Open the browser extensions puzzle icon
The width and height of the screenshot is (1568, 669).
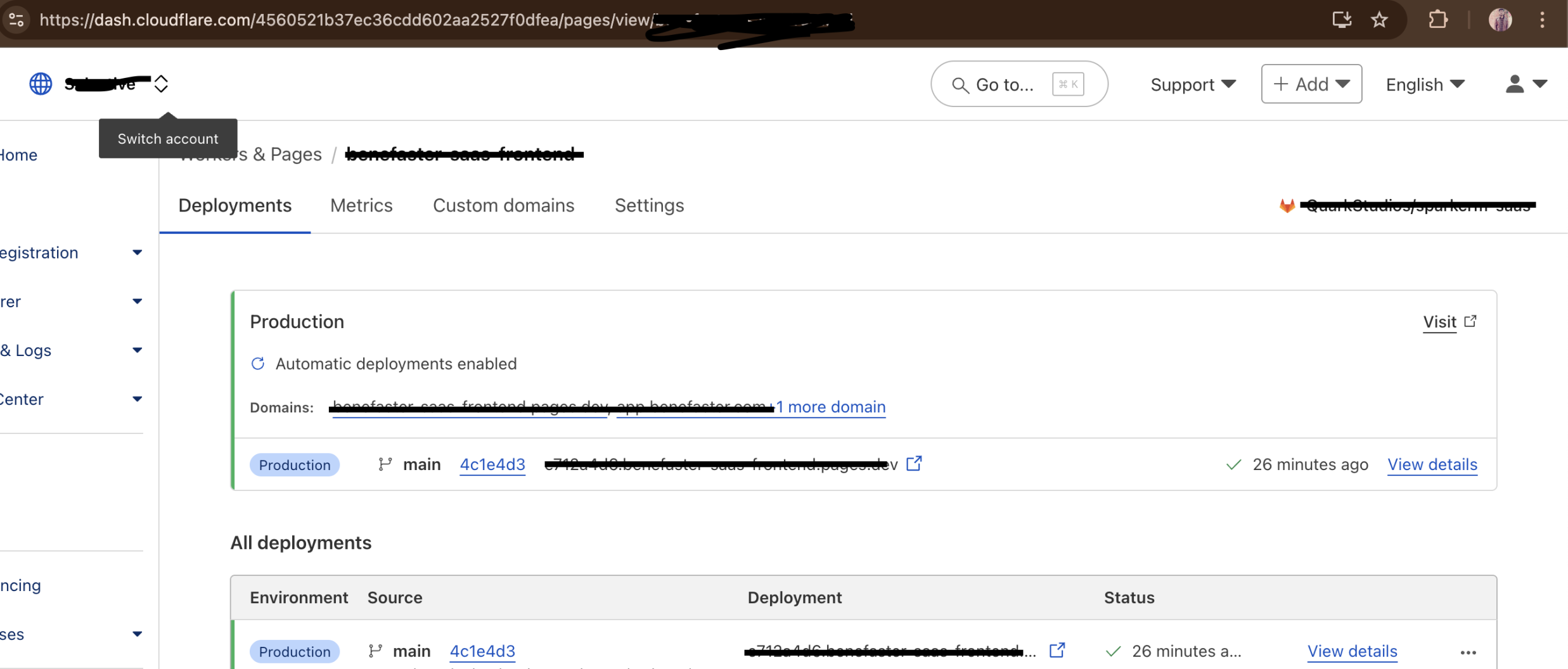pyautogui.click(x=1437, y=20)
